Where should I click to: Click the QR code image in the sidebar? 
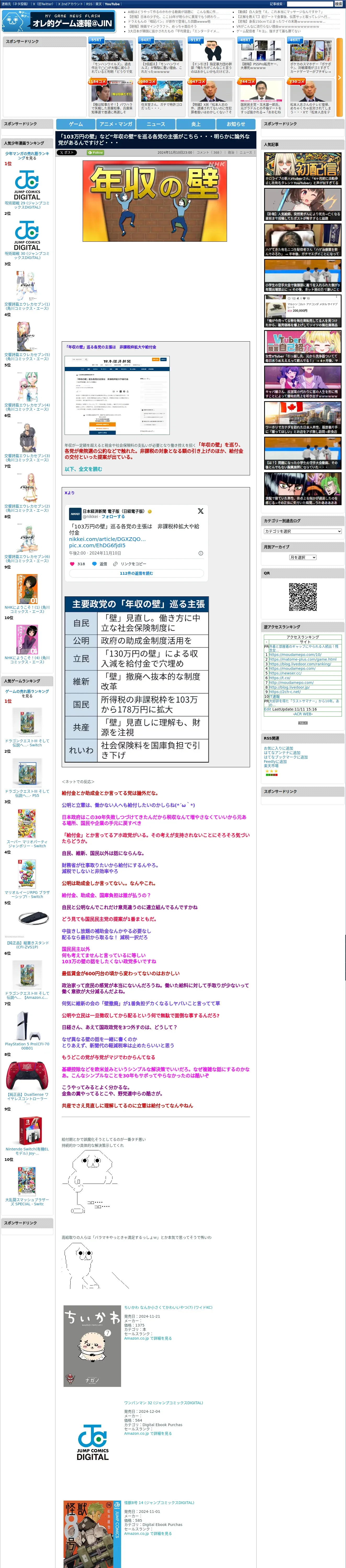pos(303,597)
